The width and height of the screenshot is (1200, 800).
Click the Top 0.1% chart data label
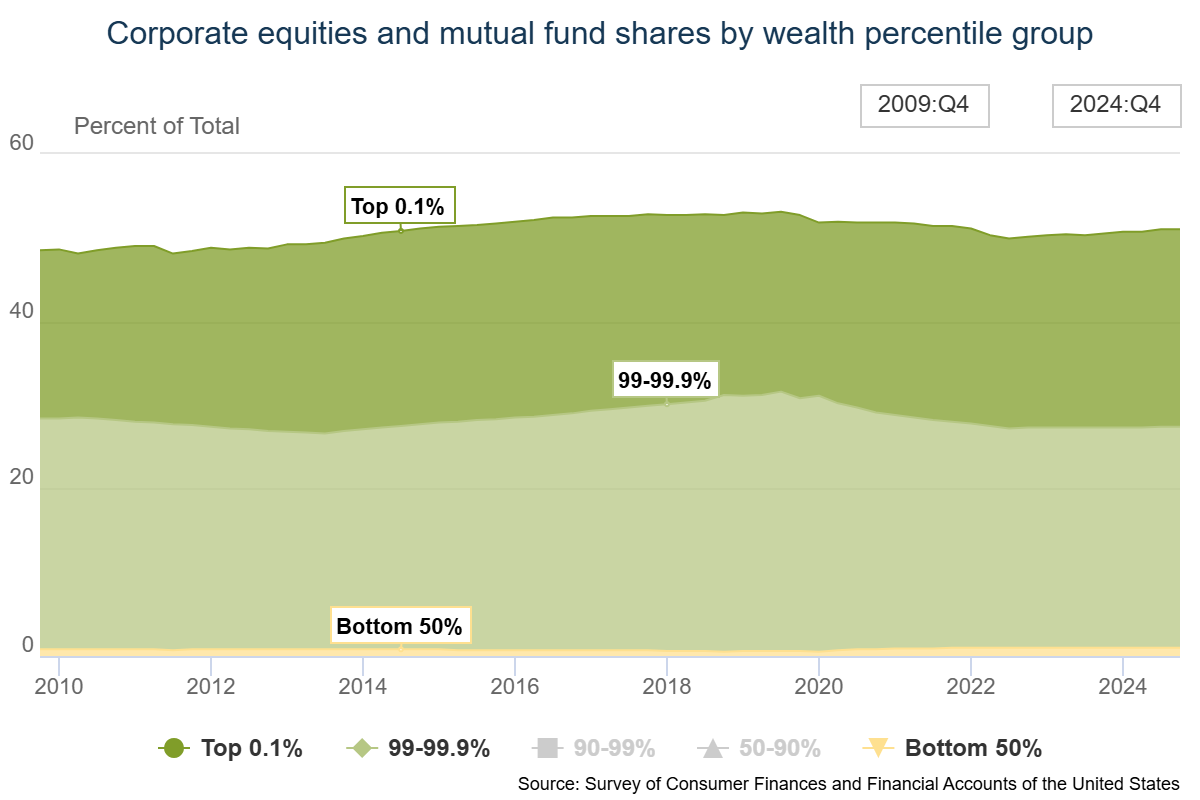coord(399,206)
